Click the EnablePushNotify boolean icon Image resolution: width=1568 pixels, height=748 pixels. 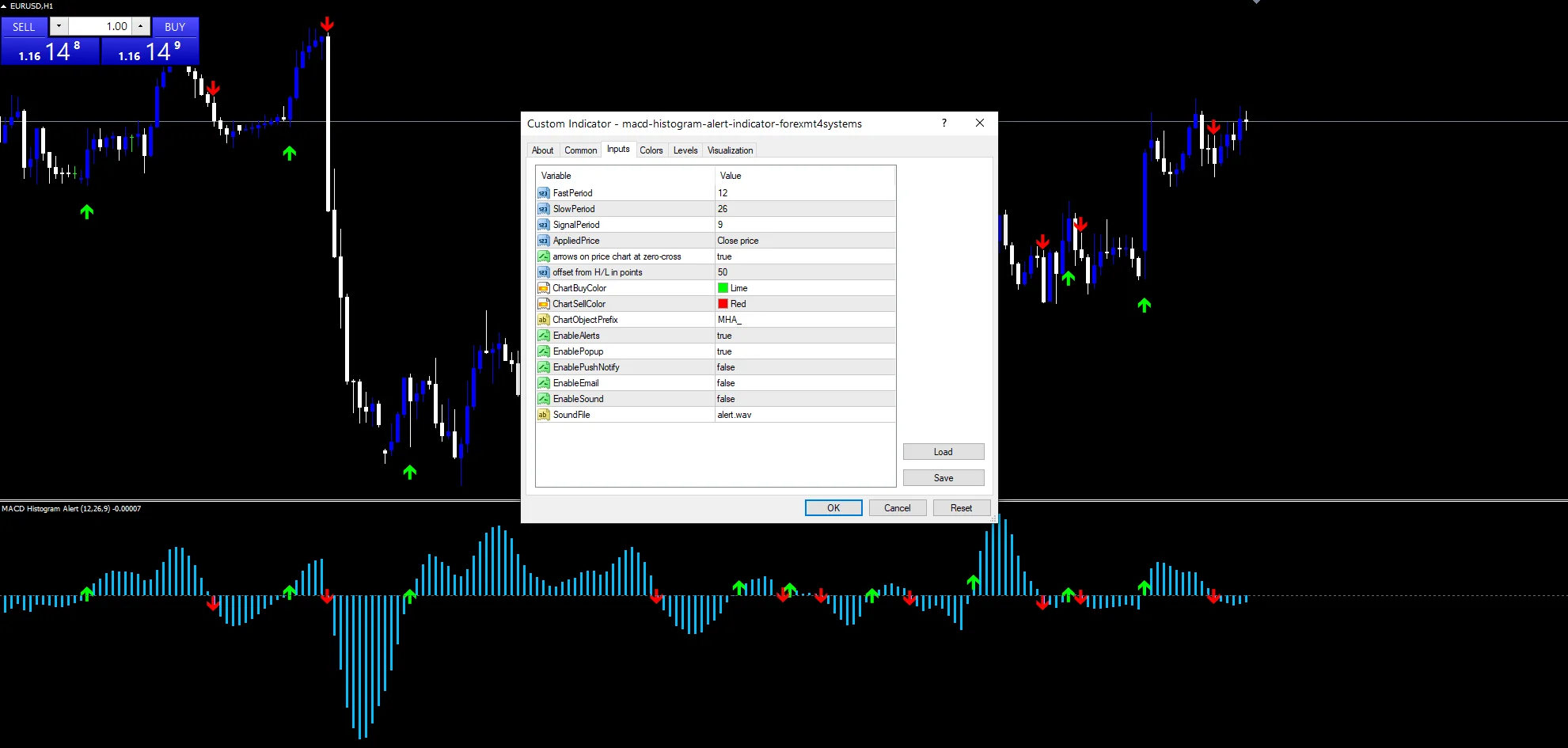click(543, 367)
